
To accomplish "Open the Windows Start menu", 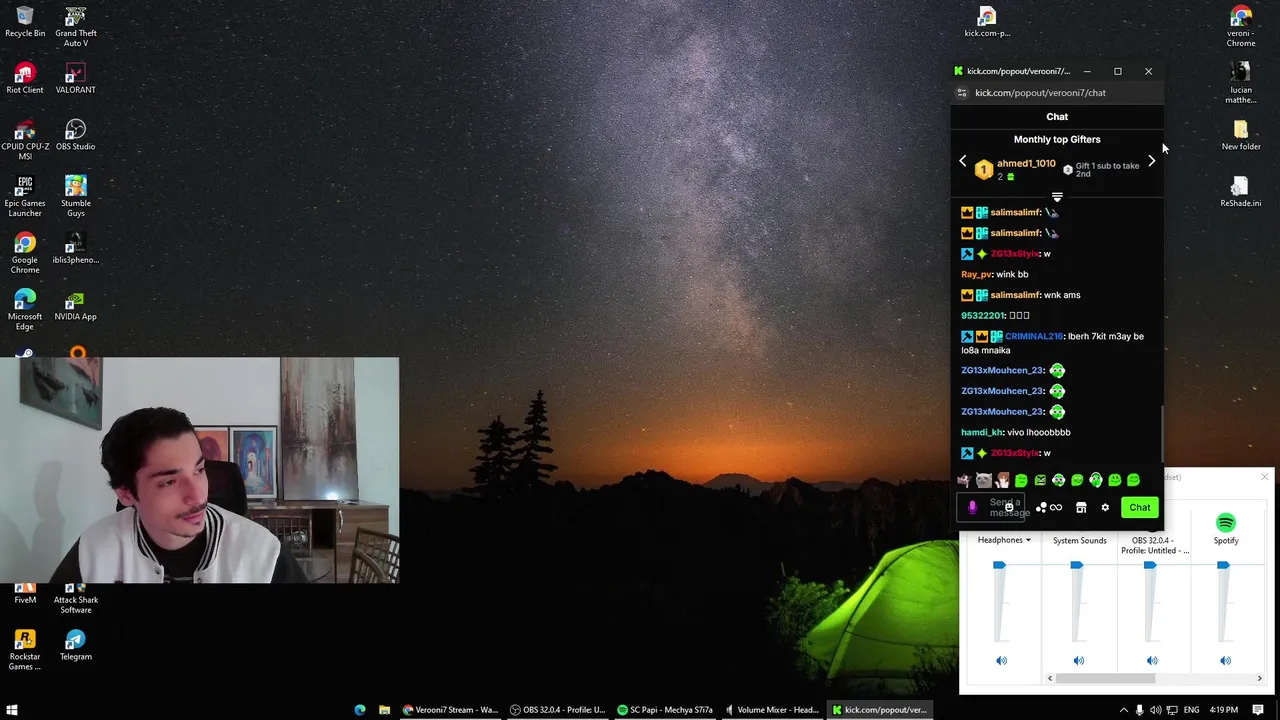I will click(12, 710).
